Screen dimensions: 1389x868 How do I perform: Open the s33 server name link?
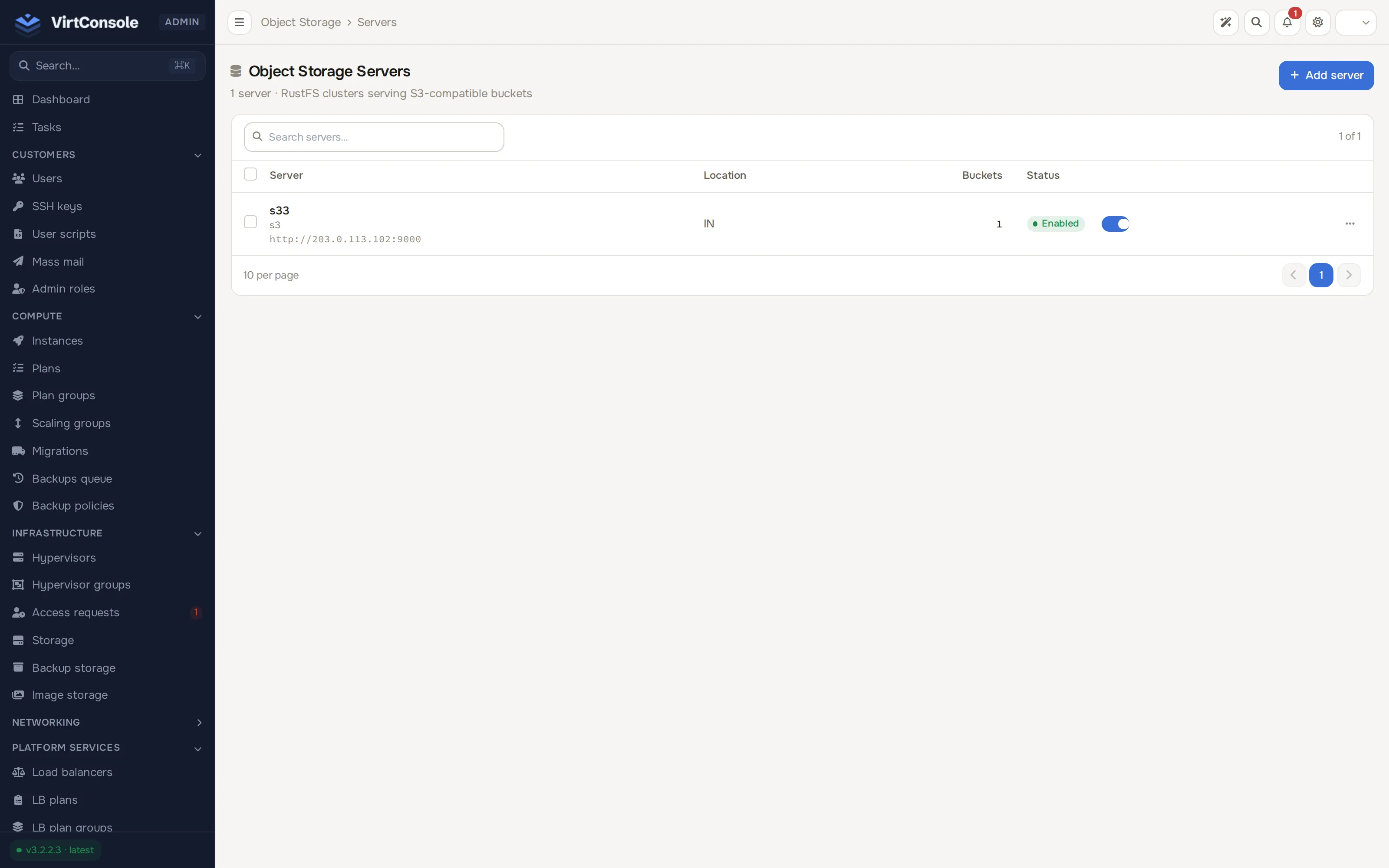(x=280, y=210)
